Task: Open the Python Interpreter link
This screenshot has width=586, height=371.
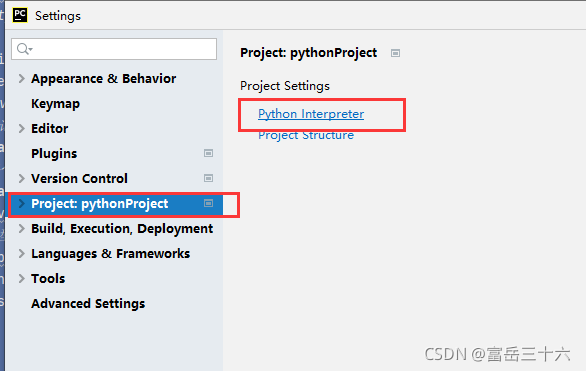Action: (311, 114)
